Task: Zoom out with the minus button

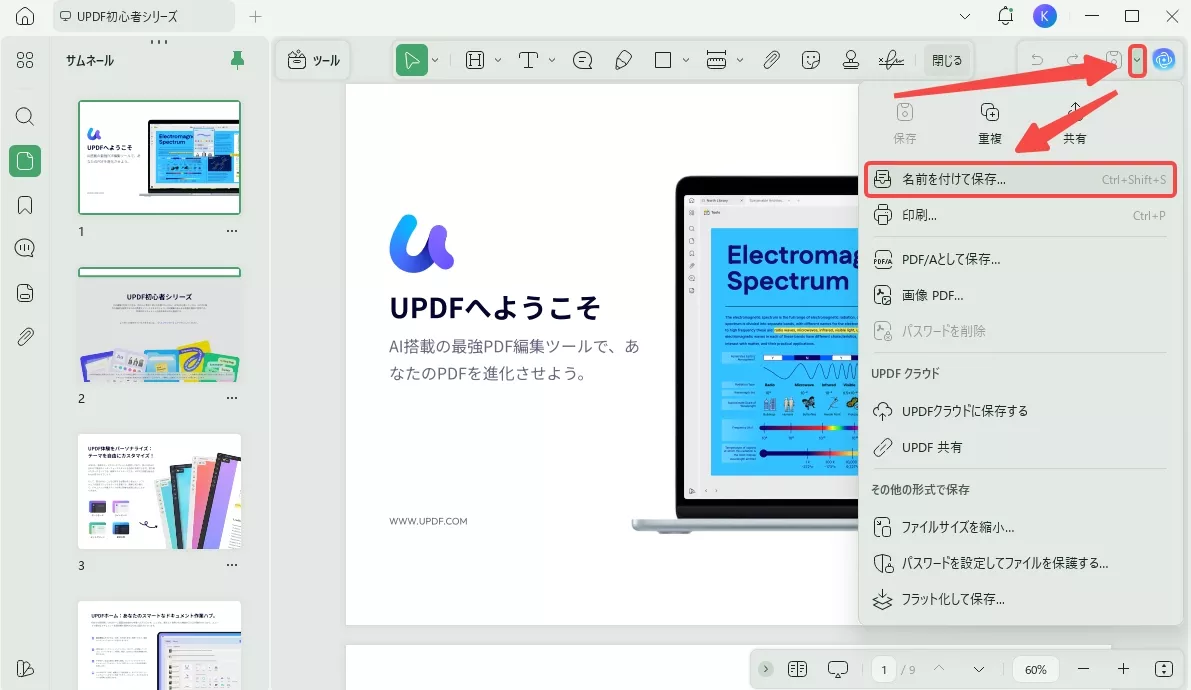Action: [x=1083, y=669]
